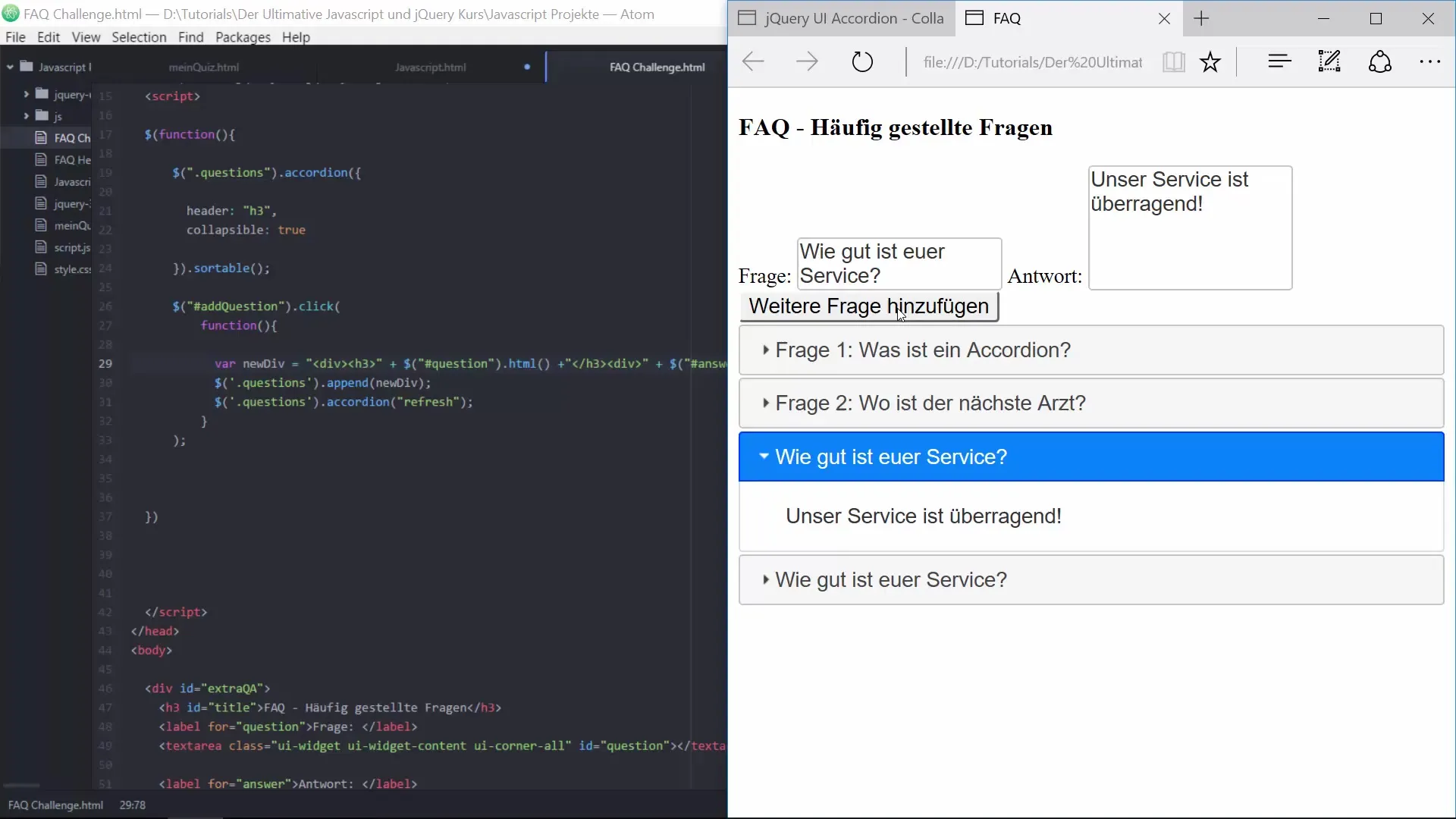The width and height of the screenshot is (1456, 819).
Task: Open FAQ He file in tree view
Action: [x=72, y=160]
